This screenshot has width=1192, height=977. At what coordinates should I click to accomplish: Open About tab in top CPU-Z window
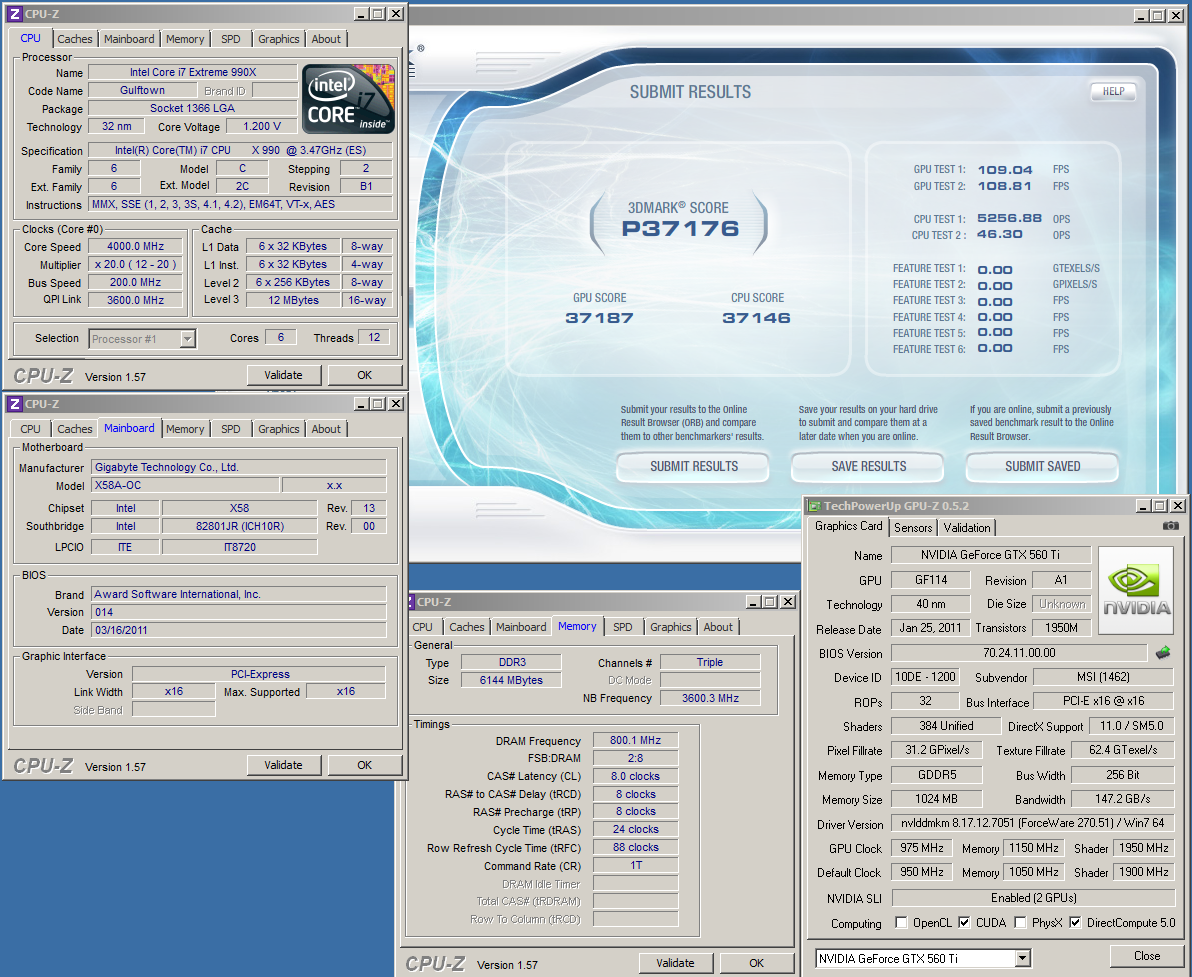326,39
